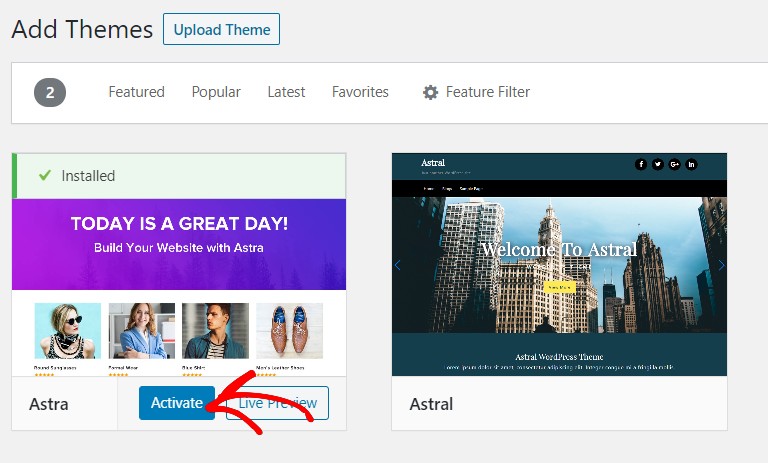Click the leather shoes product image

tap(289, 331)
